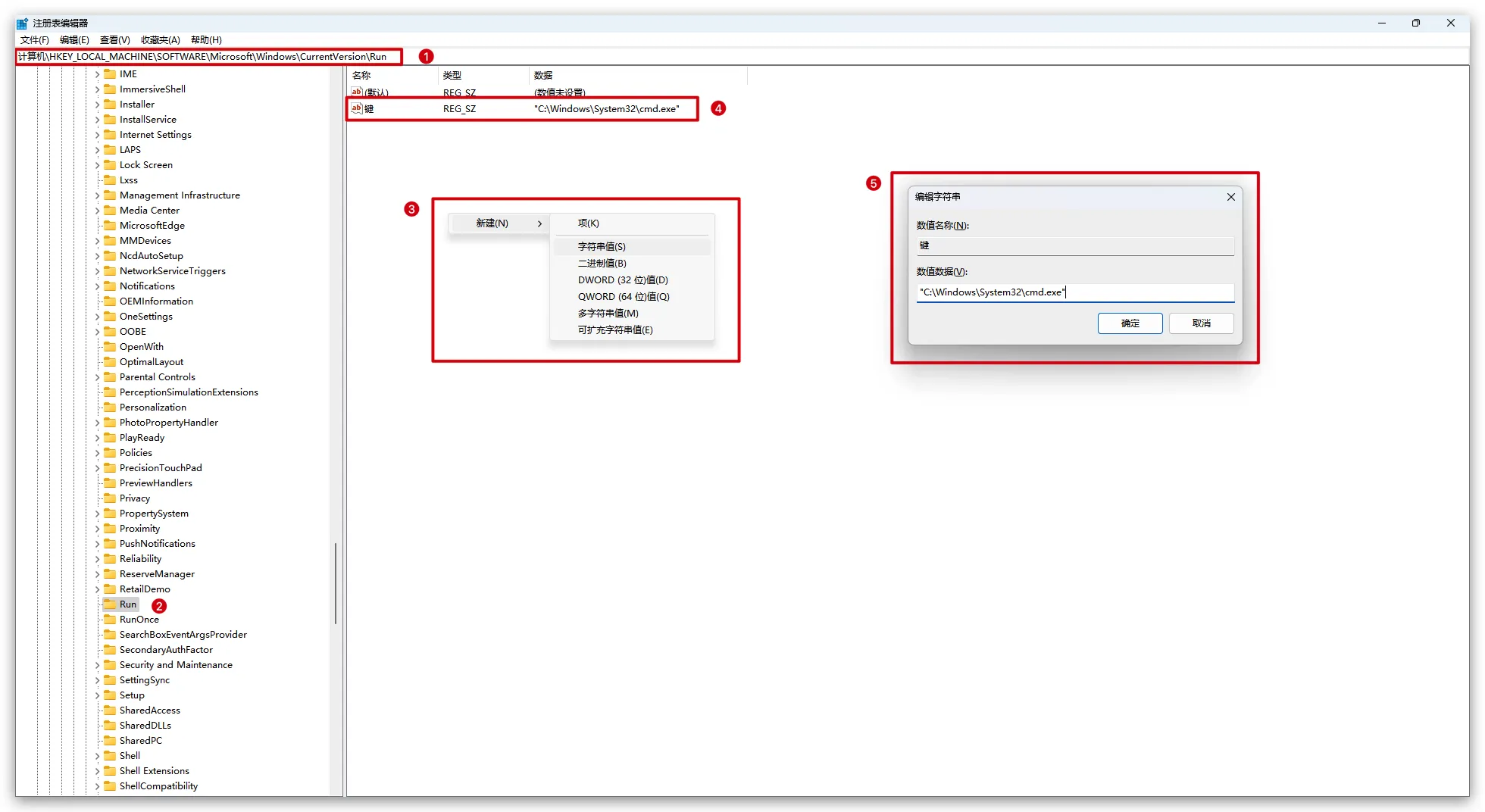Click the Lock Screen folder icon
Image resolution: width=1485 pixels, height=812 pixels.
110,165
